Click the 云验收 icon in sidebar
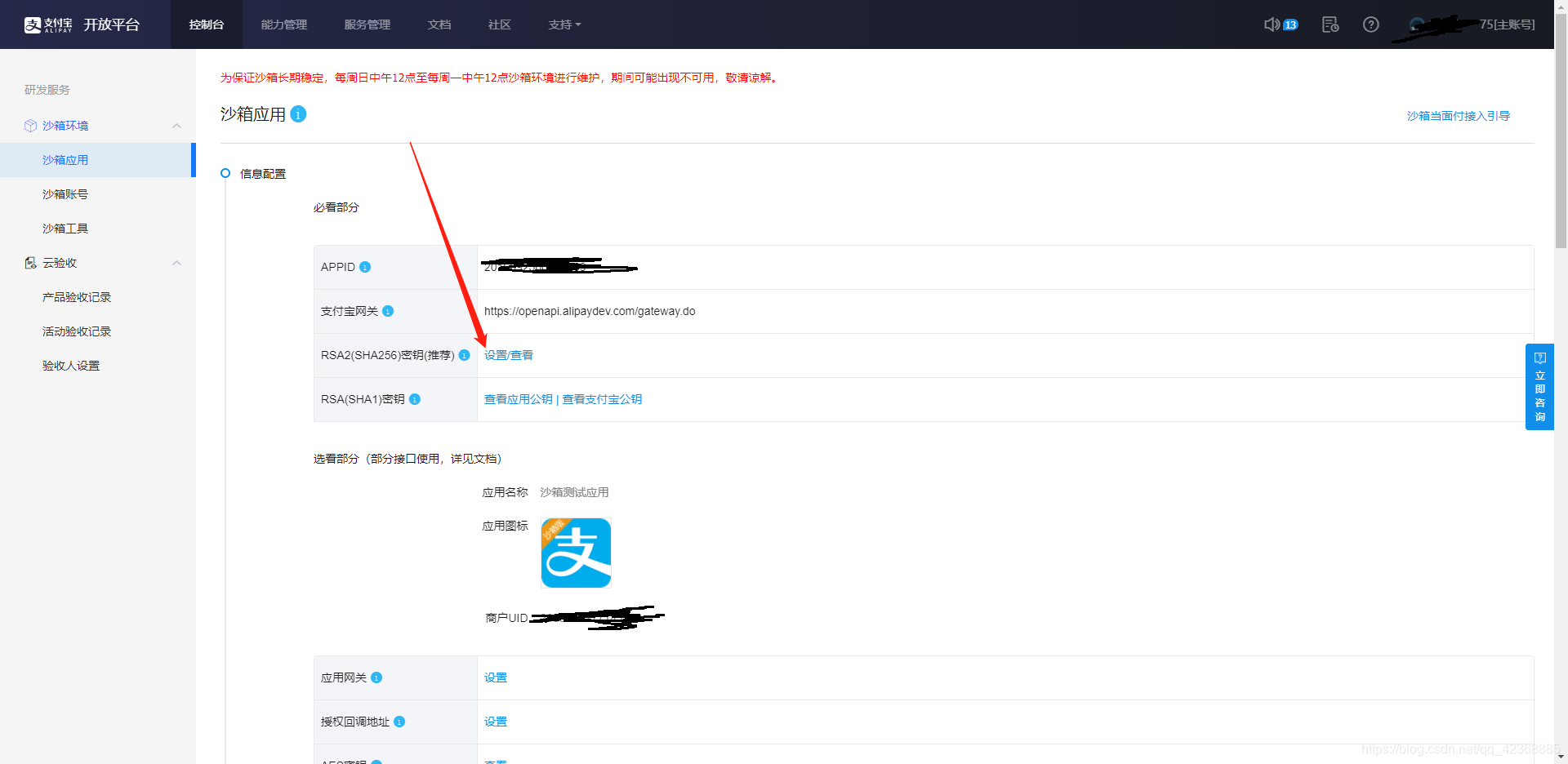The height and width of the screenshot is (764, 1568). 30,263
